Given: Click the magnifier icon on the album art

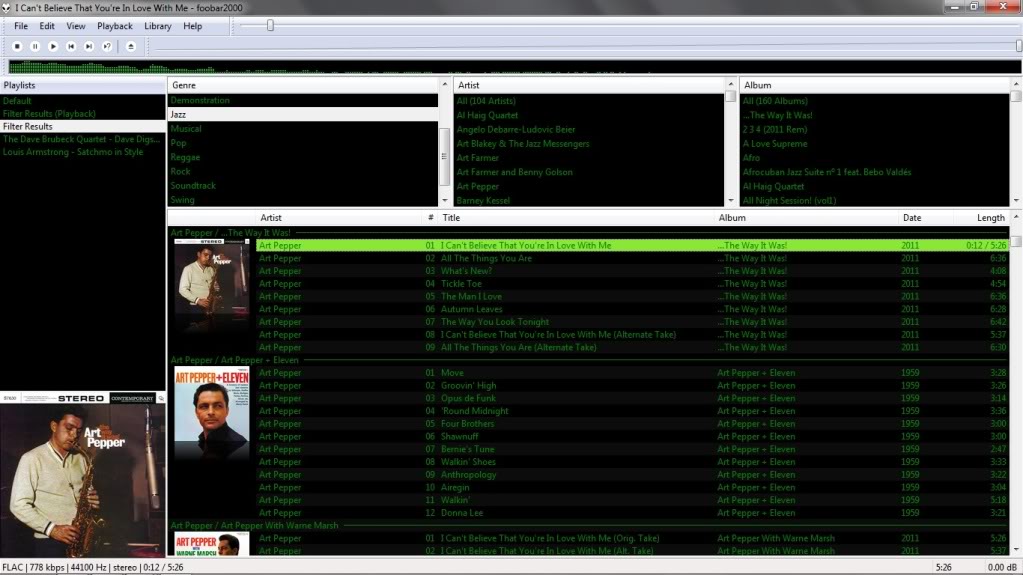Looking at the screenshot, I should [x=161, y=398].
